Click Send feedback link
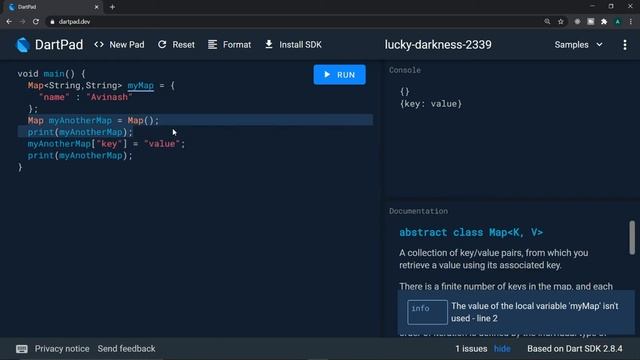The width and height of the screenshot is (640, 360). click(127, 349)
